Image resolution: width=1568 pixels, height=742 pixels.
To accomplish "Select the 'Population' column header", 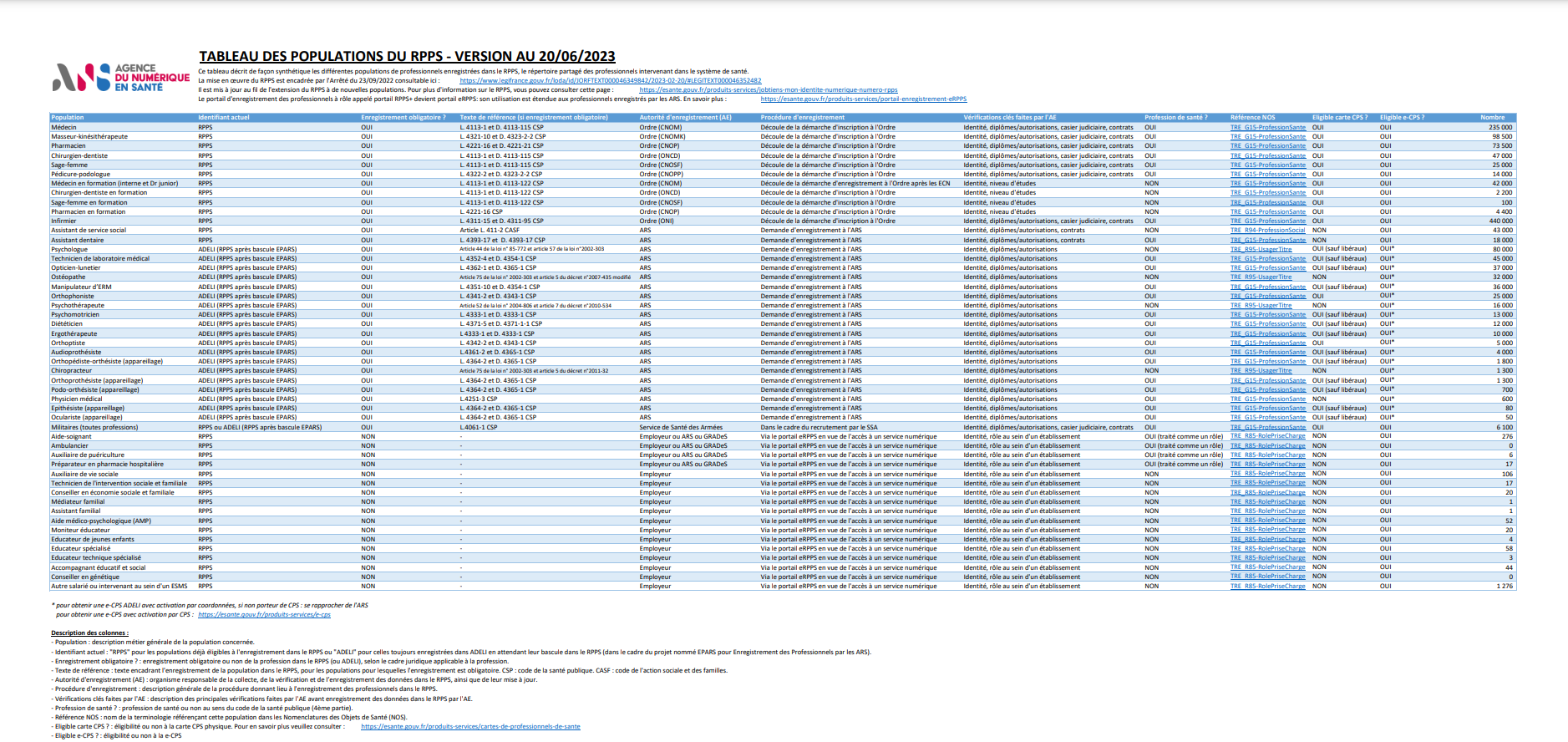I will [x=68, y=118].
